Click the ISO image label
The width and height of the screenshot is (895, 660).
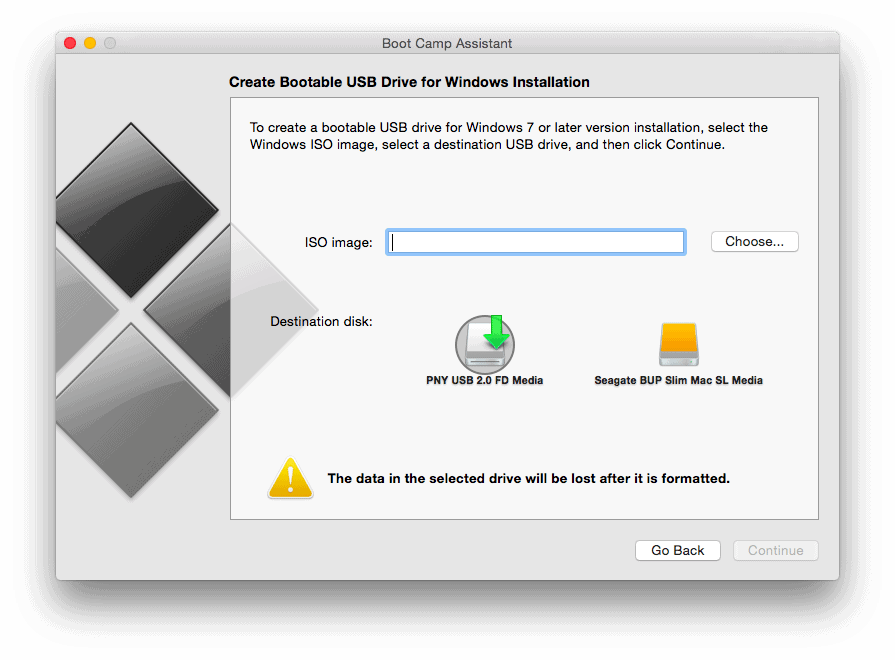point(338,241)
